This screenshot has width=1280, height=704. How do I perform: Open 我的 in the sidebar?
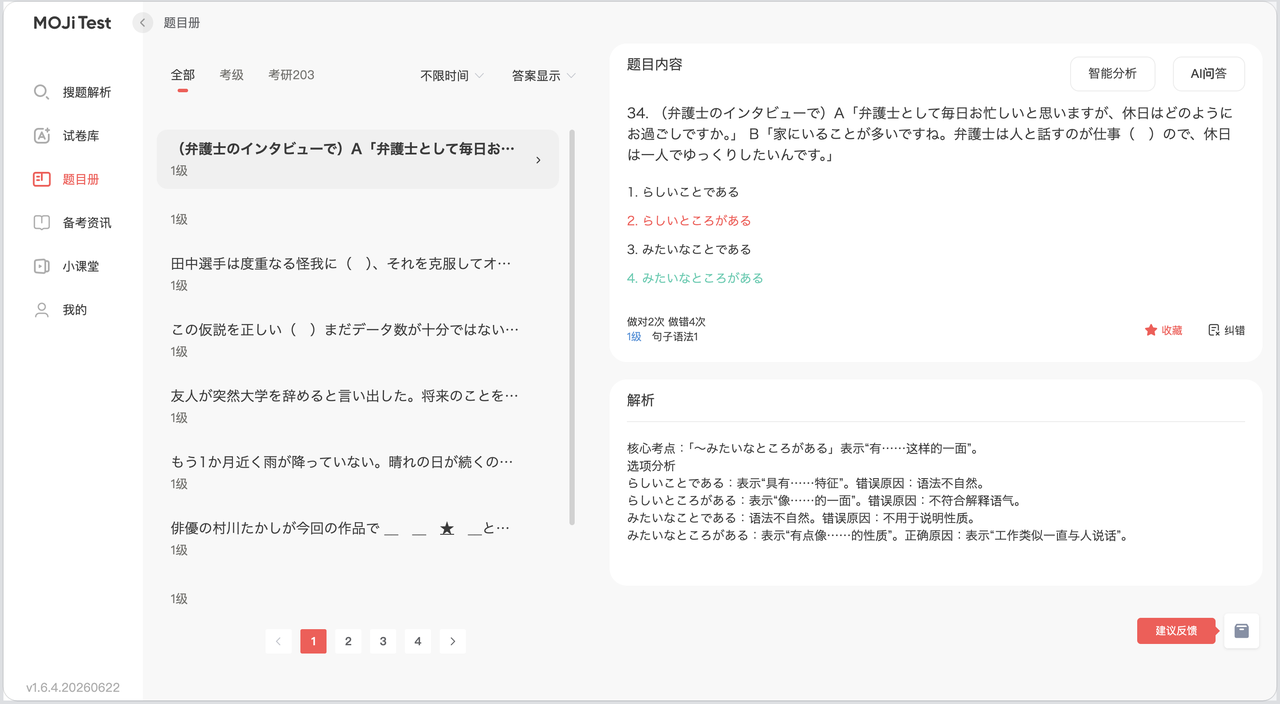[x=75, y=310]
